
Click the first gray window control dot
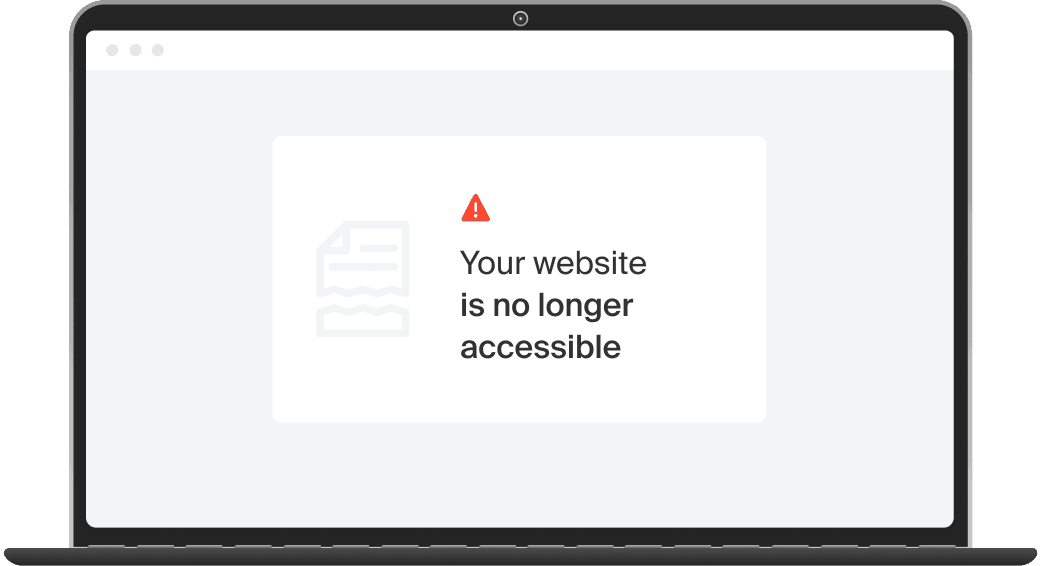pos(112,50)
